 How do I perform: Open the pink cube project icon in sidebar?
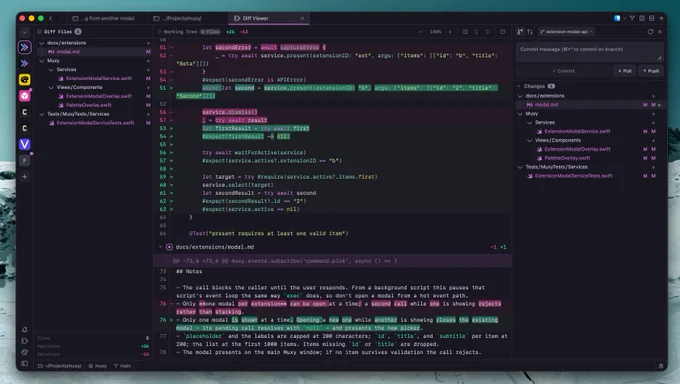pos(25,95)
